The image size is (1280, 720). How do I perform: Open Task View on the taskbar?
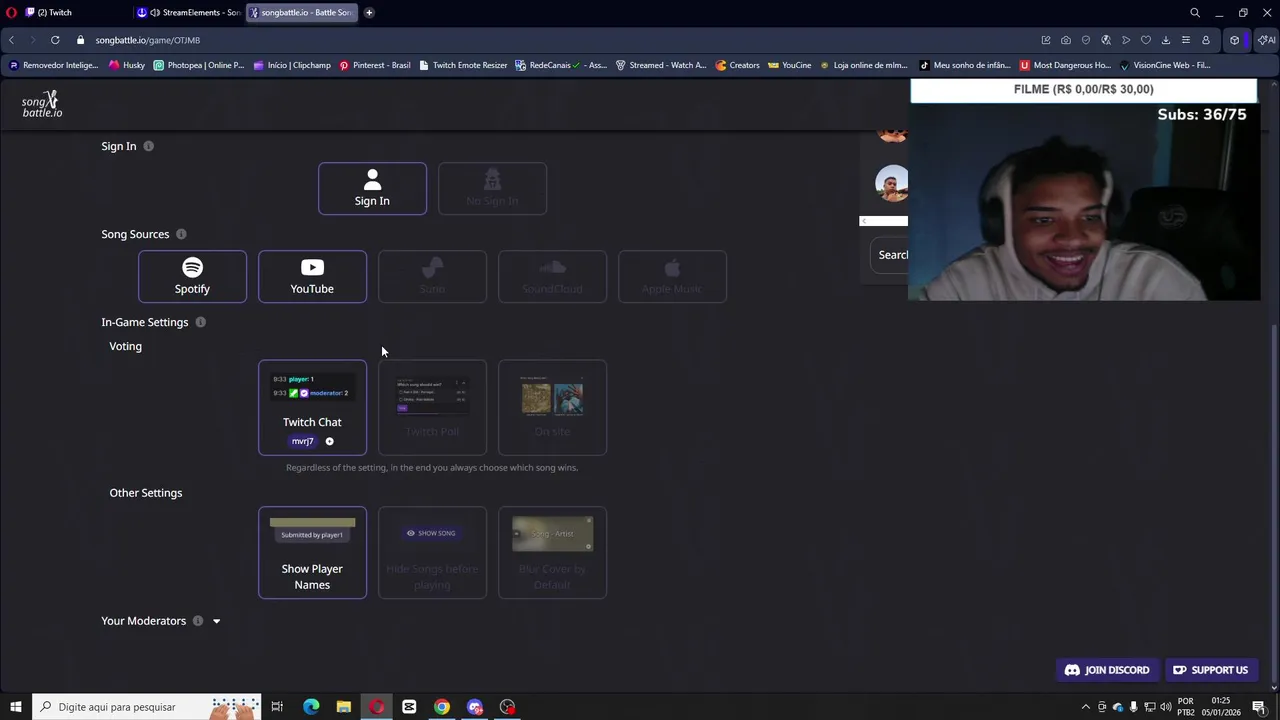pyautogui.click(x=277, y=707)
